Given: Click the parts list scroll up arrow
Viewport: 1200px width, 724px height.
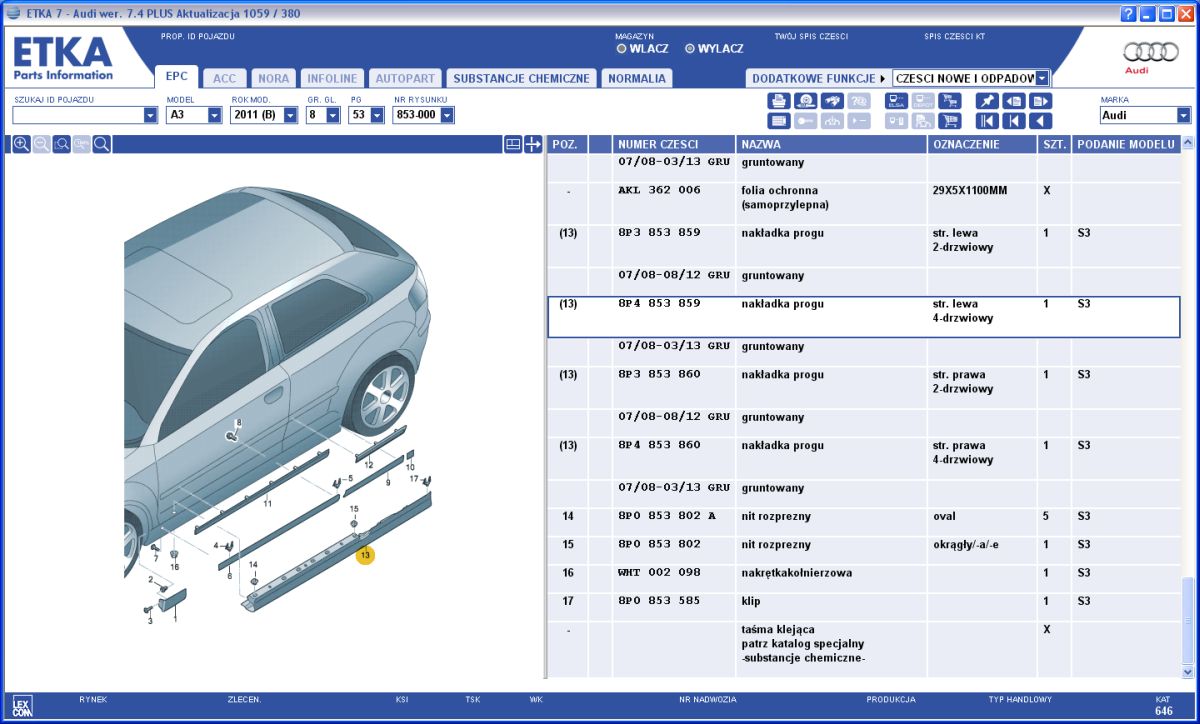Looking at the screenshot, I should point(1188,144).
